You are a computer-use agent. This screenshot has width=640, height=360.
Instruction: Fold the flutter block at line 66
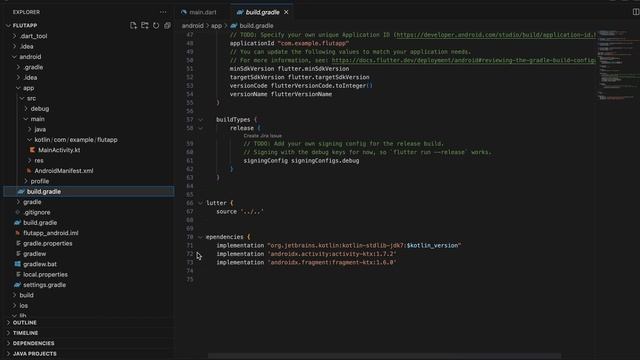tap(200, 203)
